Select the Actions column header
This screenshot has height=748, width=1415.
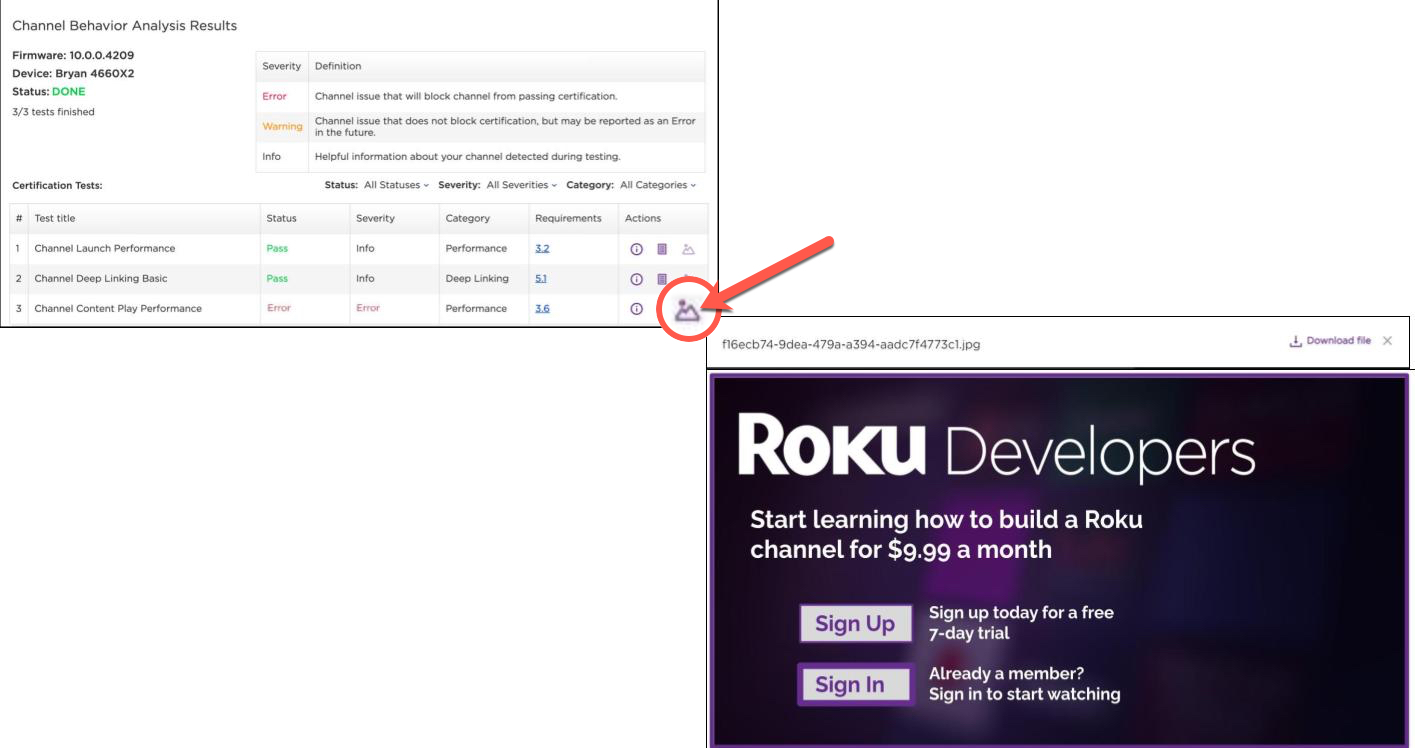click(643, 218)
